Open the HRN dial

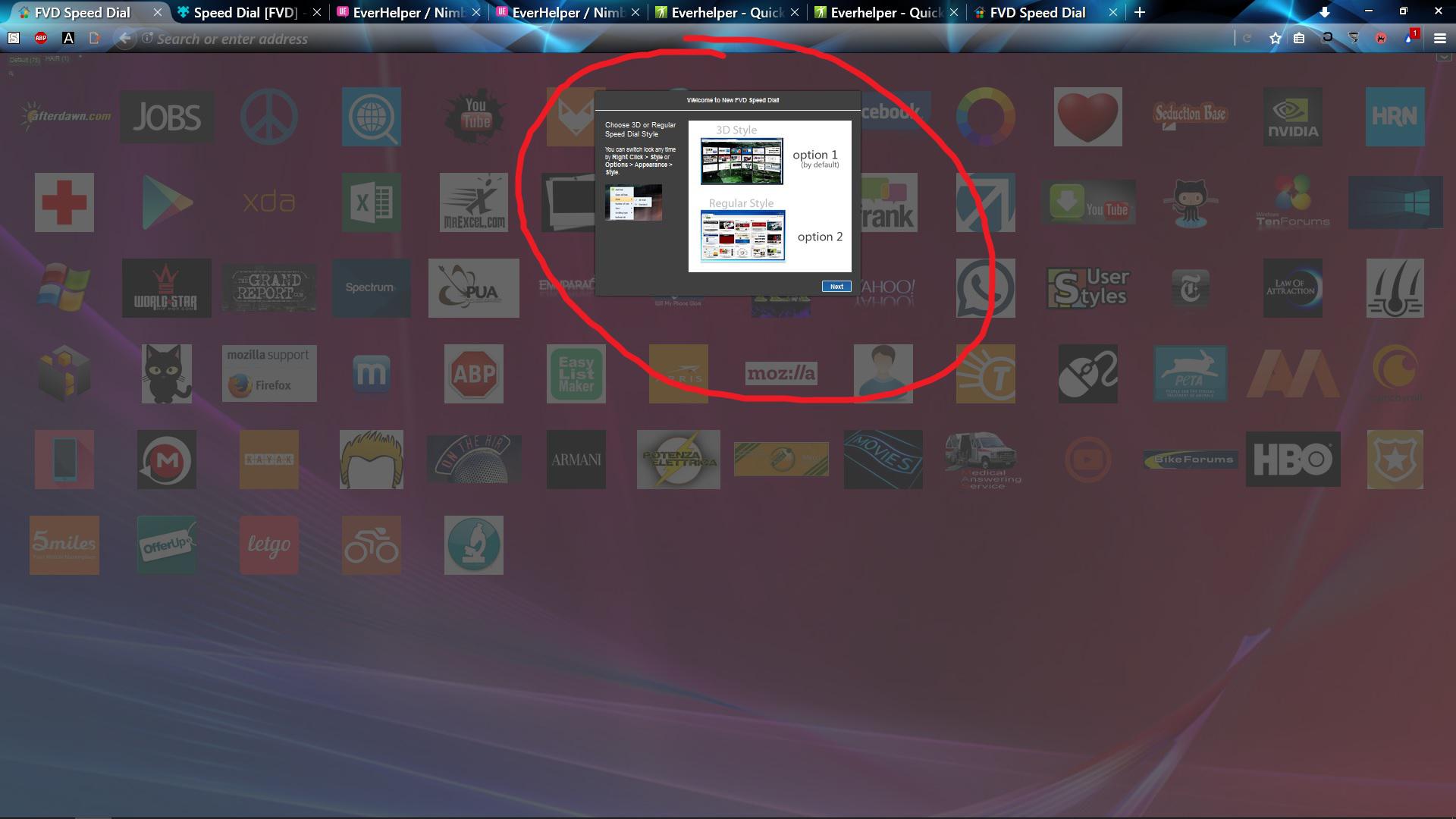(1395, 117)
